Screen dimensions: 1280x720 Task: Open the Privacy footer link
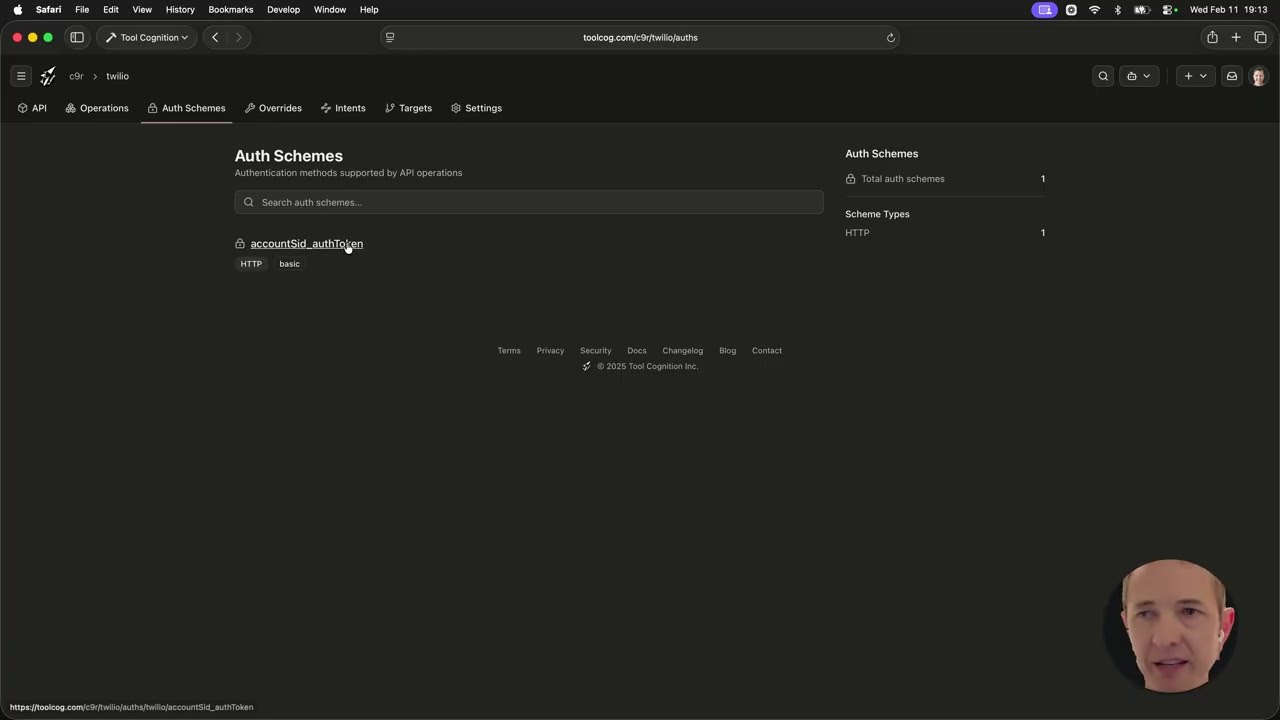[x=550, y=351]
